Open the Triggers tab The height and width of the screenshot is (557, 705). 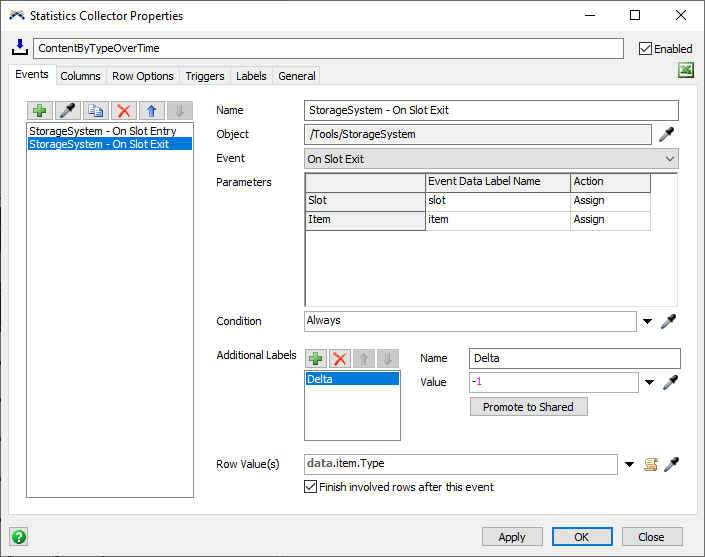pos(205,76)
